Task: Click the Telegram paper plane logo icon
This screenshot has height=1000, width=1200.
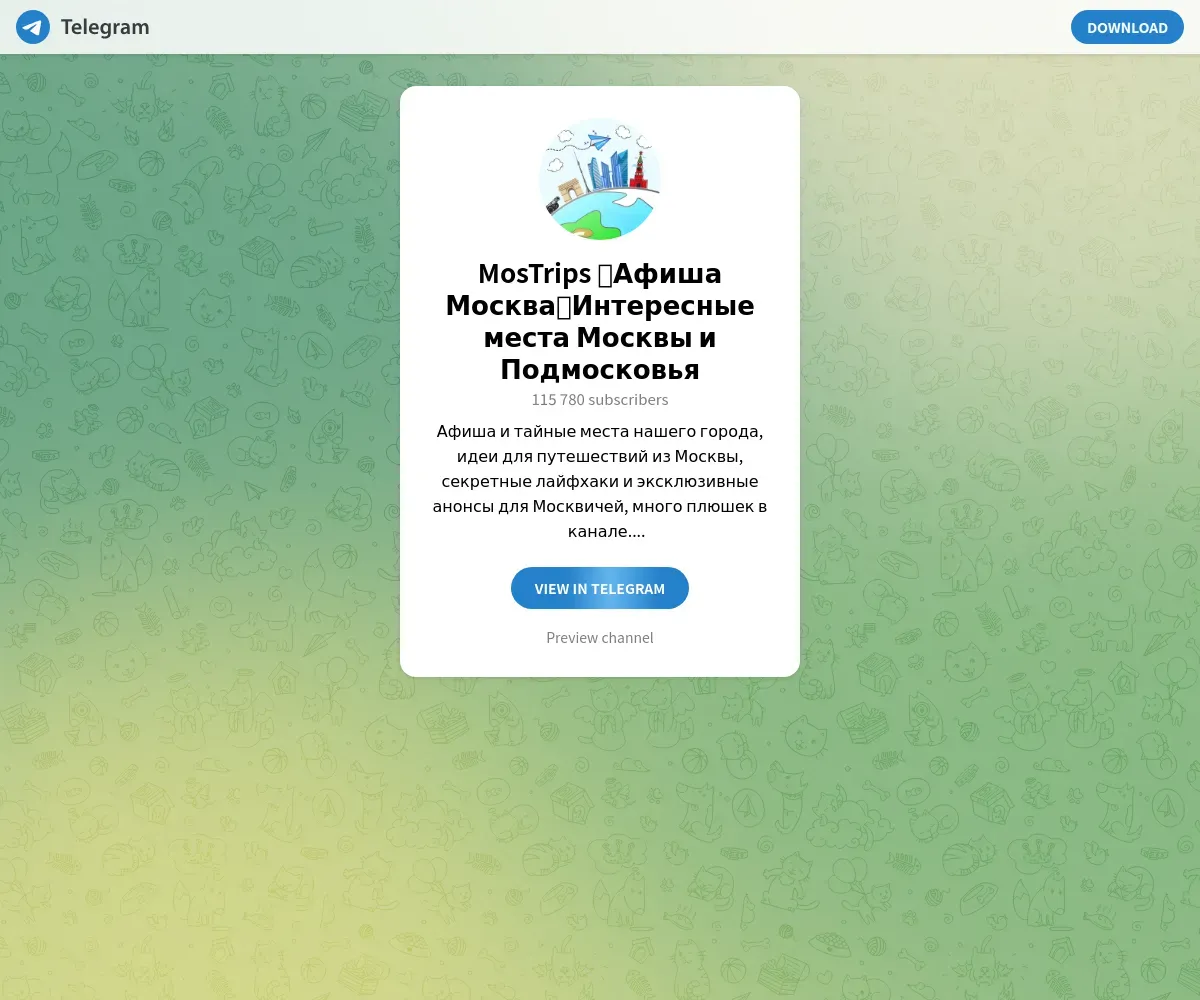Action: click(x=33, y=27)
